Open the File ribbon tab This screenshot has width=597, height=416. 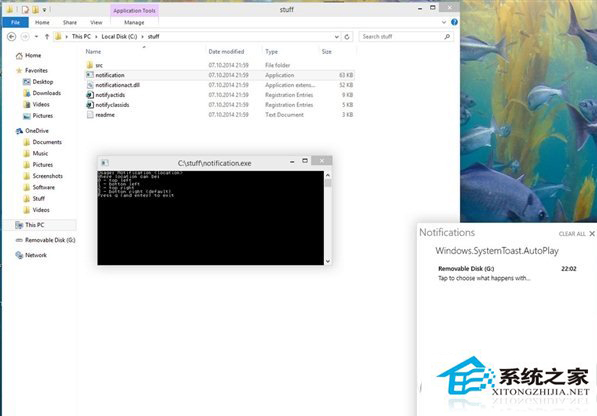[x=15, y=22]
